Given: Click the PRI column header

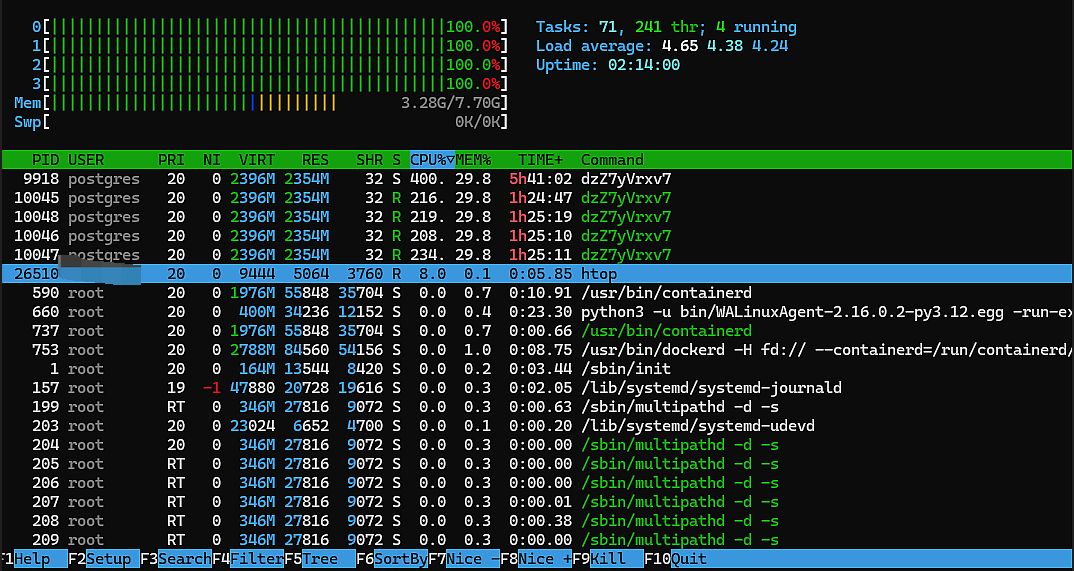Looking at the screenshot, I should click(x=171, y=160).
